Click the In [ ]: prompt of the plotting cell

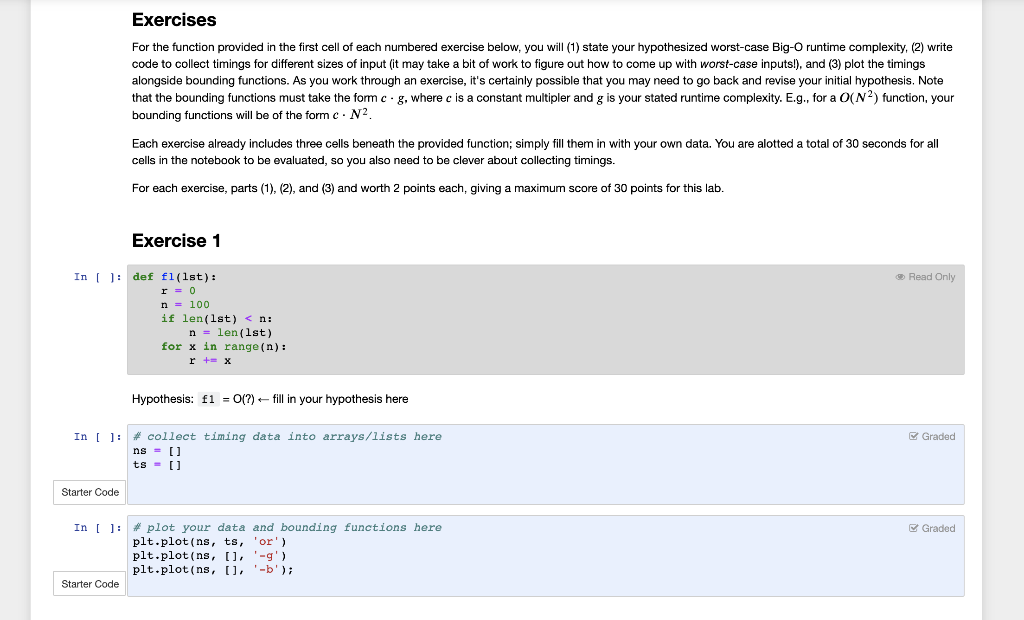[x=97, y=527]
